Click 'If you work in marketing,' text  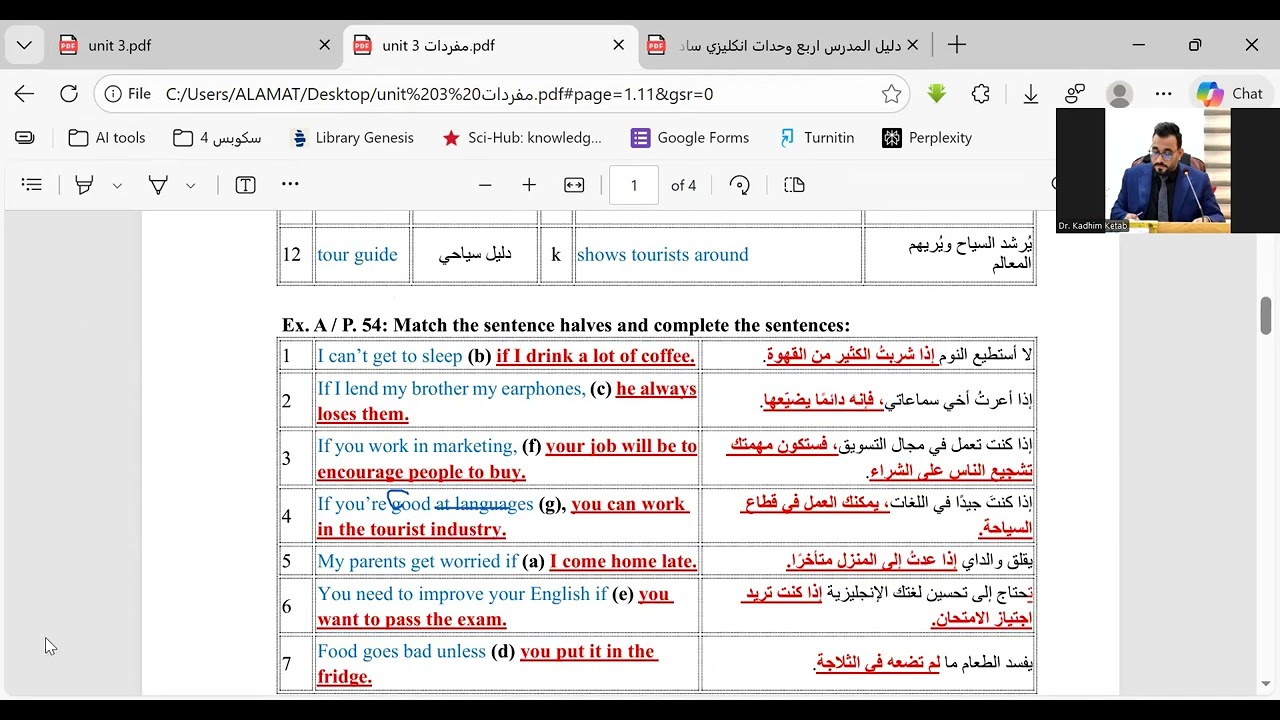click(417, 446)
